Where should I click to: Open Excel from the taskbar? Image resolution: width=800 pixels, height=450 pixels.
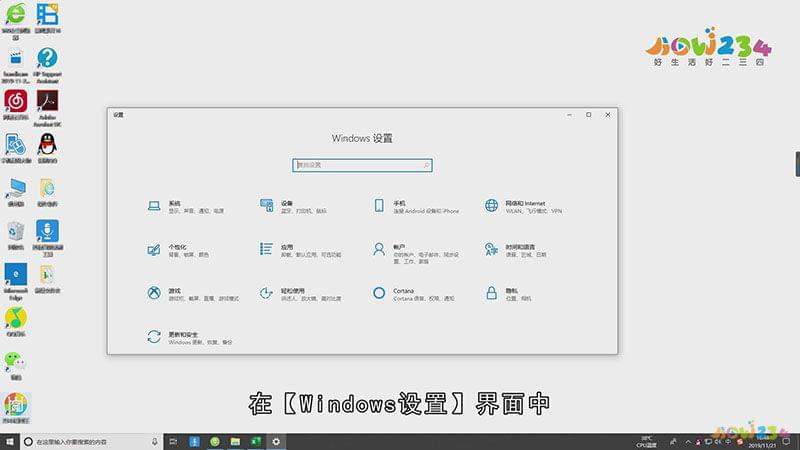pyautogui.click(x=256, y=441)
